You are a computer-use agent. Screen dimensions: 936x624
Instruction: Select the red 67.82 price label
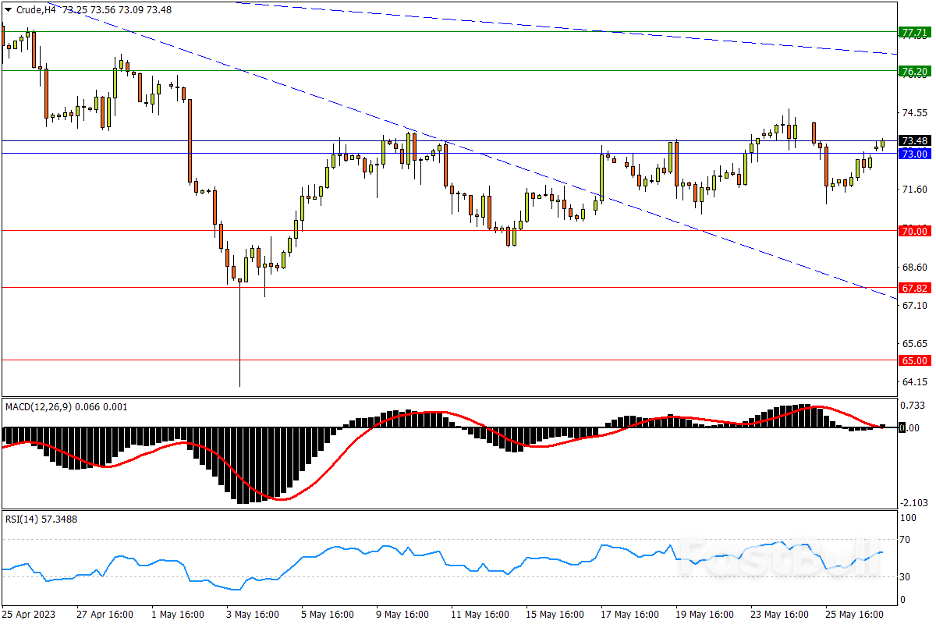915,288
